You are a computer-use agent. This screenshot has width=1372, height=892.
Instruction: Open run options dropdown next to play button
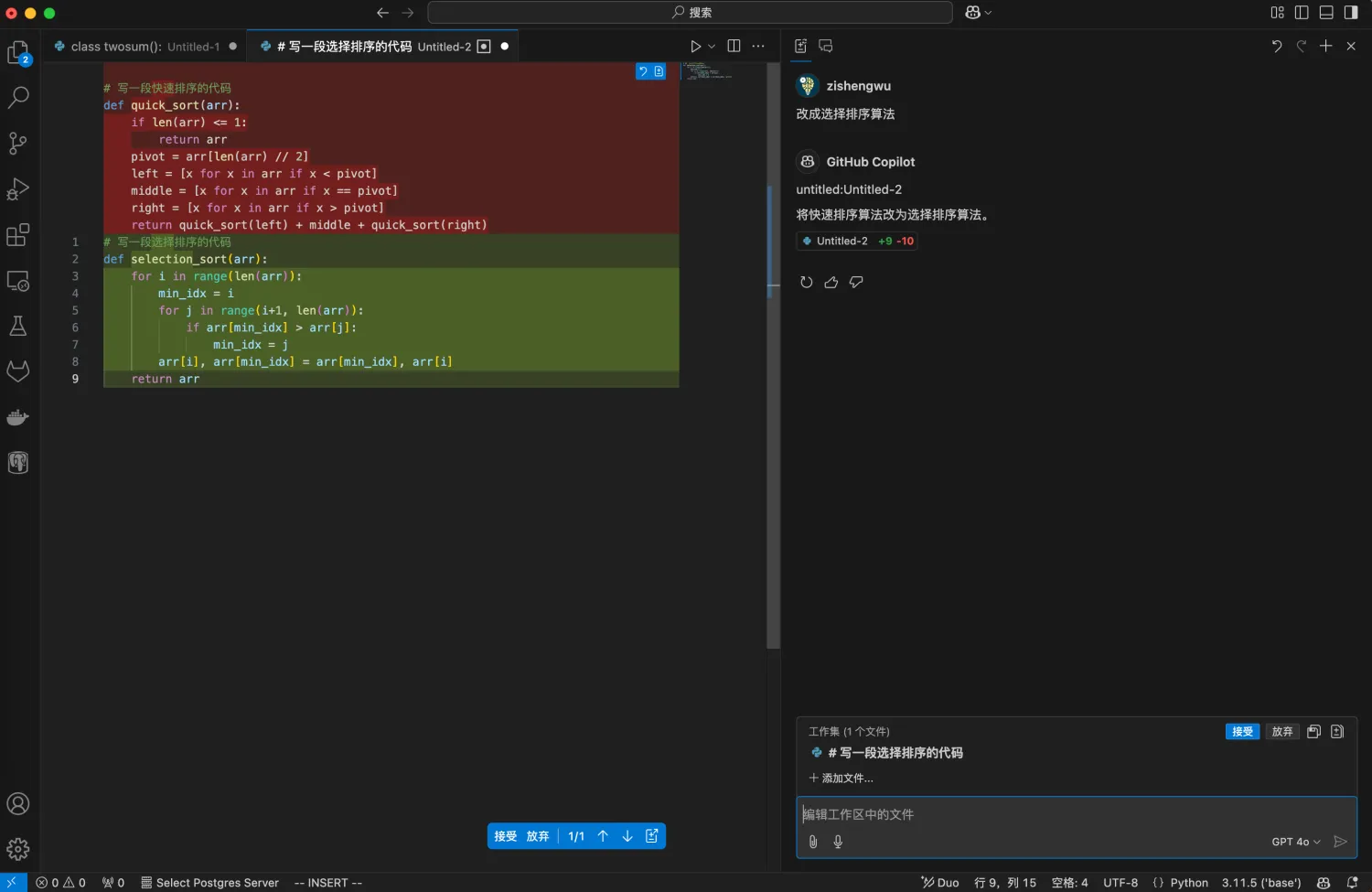tap(712, 47)
